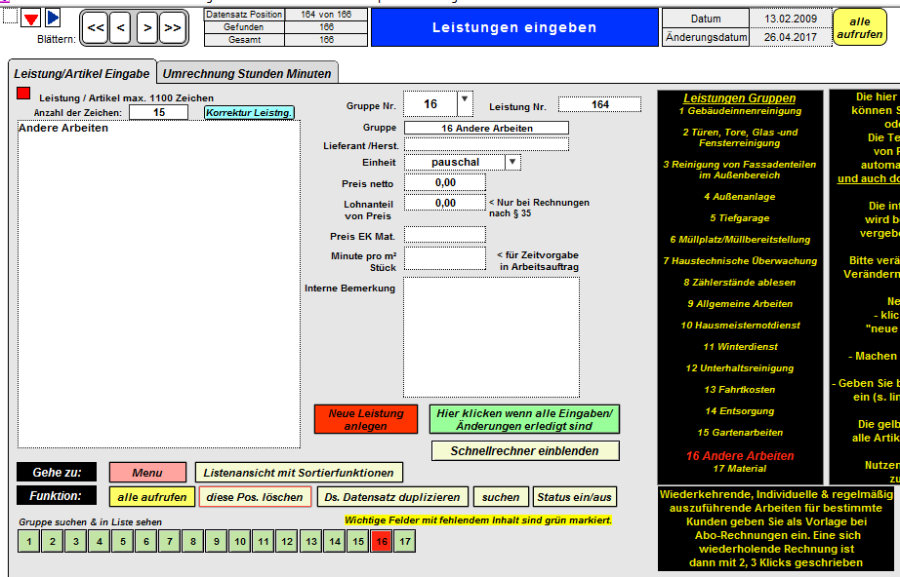This screenshot has width=900, height=577.
Task: Click the blue right-arrow icon
Action: click(53, 17)
